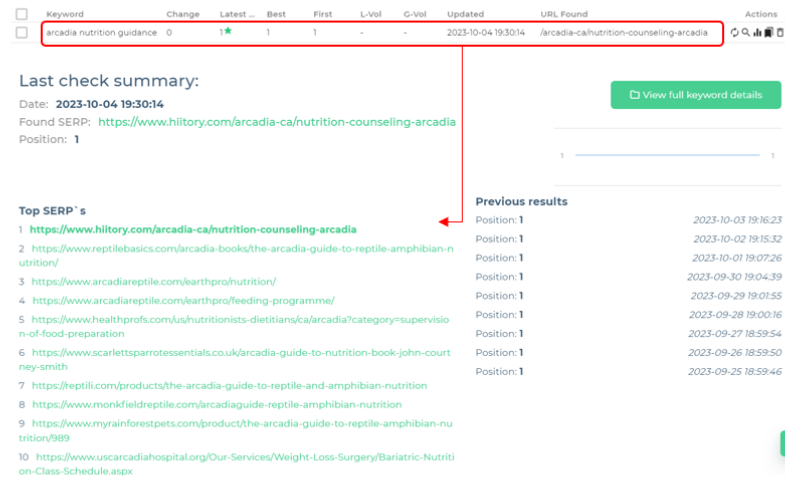The height and width of the screenshot is (482, 785).
Task: Sort by the Change column header
Action: 183,14
